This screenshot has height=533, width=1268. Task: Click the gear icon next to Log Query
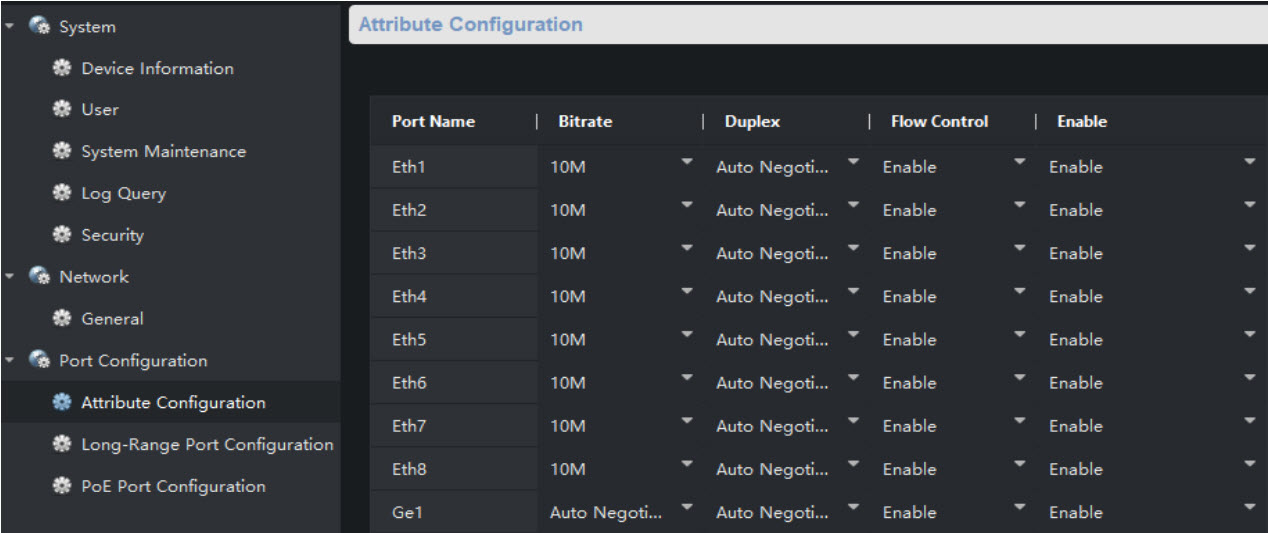[x=63, y=194]
